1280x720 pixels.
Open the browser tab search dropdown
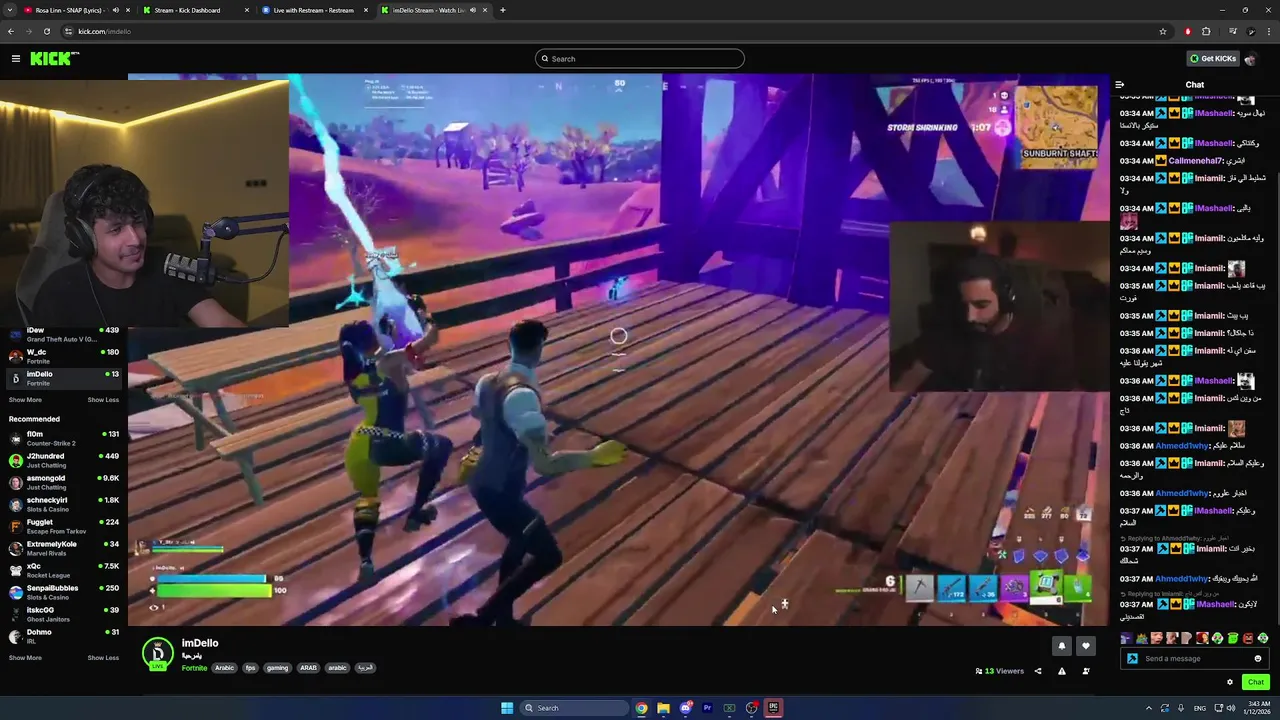[8, 10]
